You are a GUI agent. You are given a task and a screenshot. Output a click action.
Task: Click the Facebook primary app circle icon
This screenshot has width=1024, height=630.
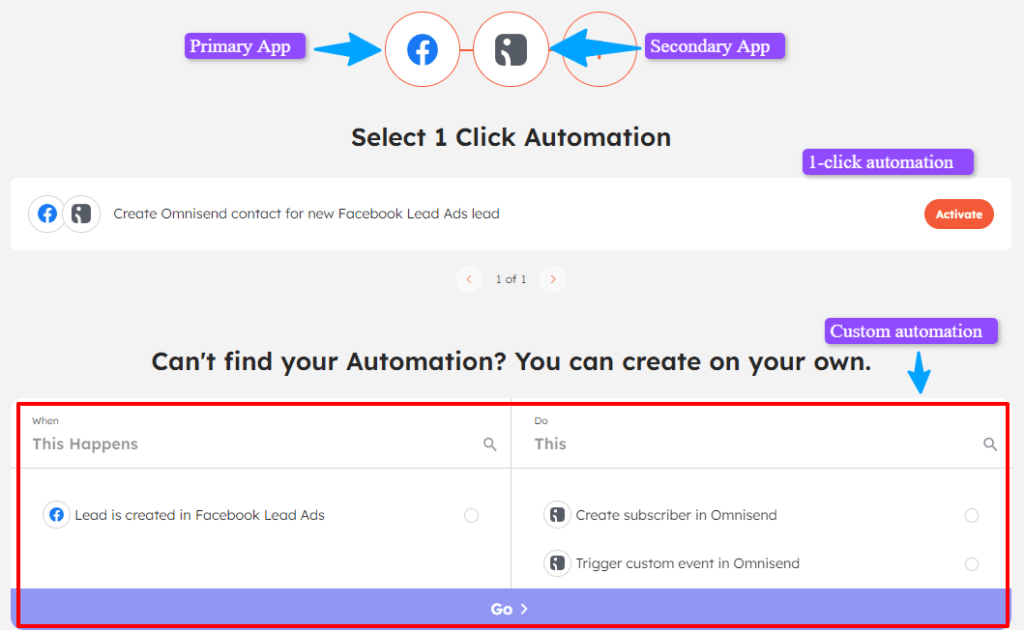point(422,49)
